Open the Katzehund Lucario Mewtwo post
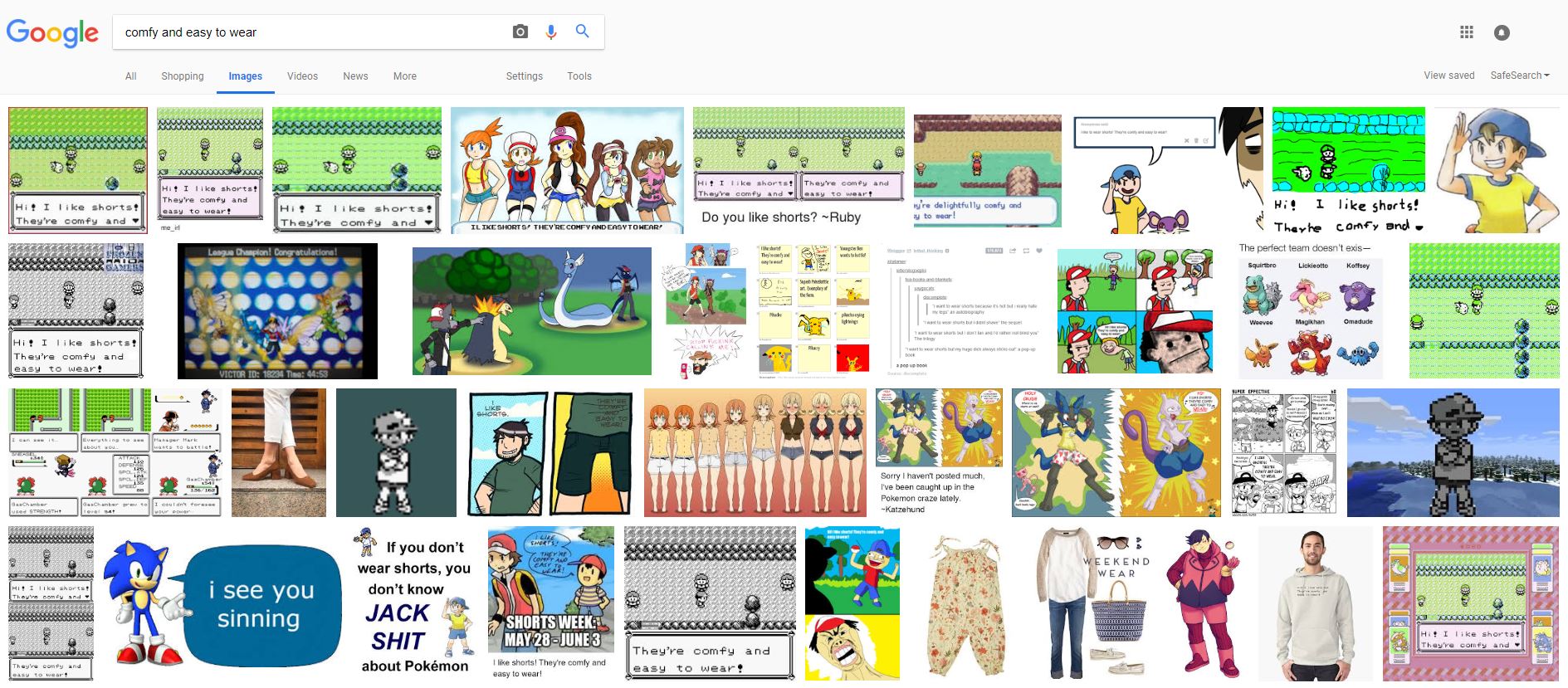1568x688 pixels. (x=939, y=452)
